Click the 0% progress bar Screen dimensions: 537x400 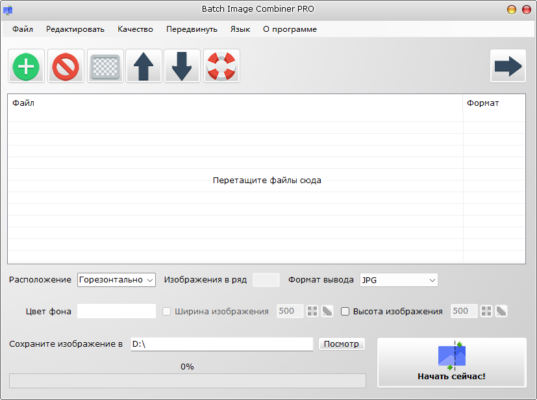click(187, 381)
